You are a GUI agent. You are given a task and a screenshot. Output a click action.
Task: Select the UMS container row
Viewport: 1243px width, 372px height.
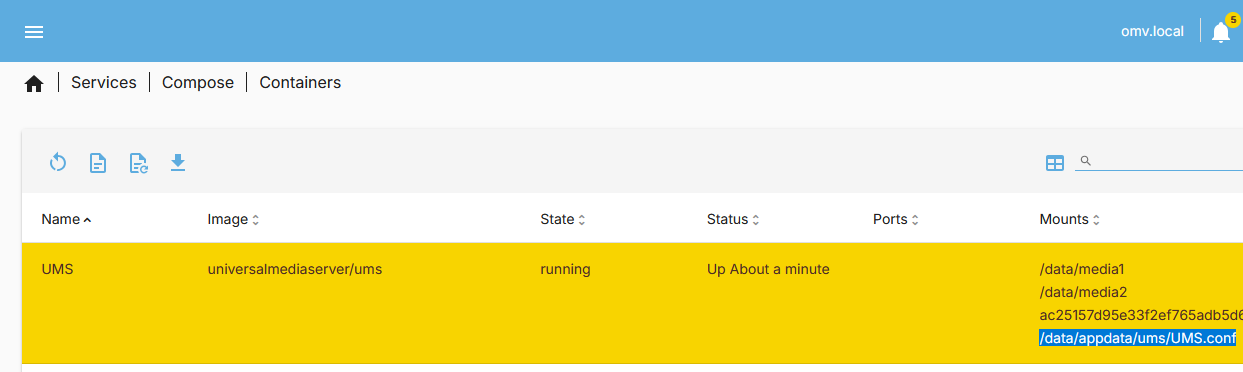pyautogui.click(x=632, y=303)
